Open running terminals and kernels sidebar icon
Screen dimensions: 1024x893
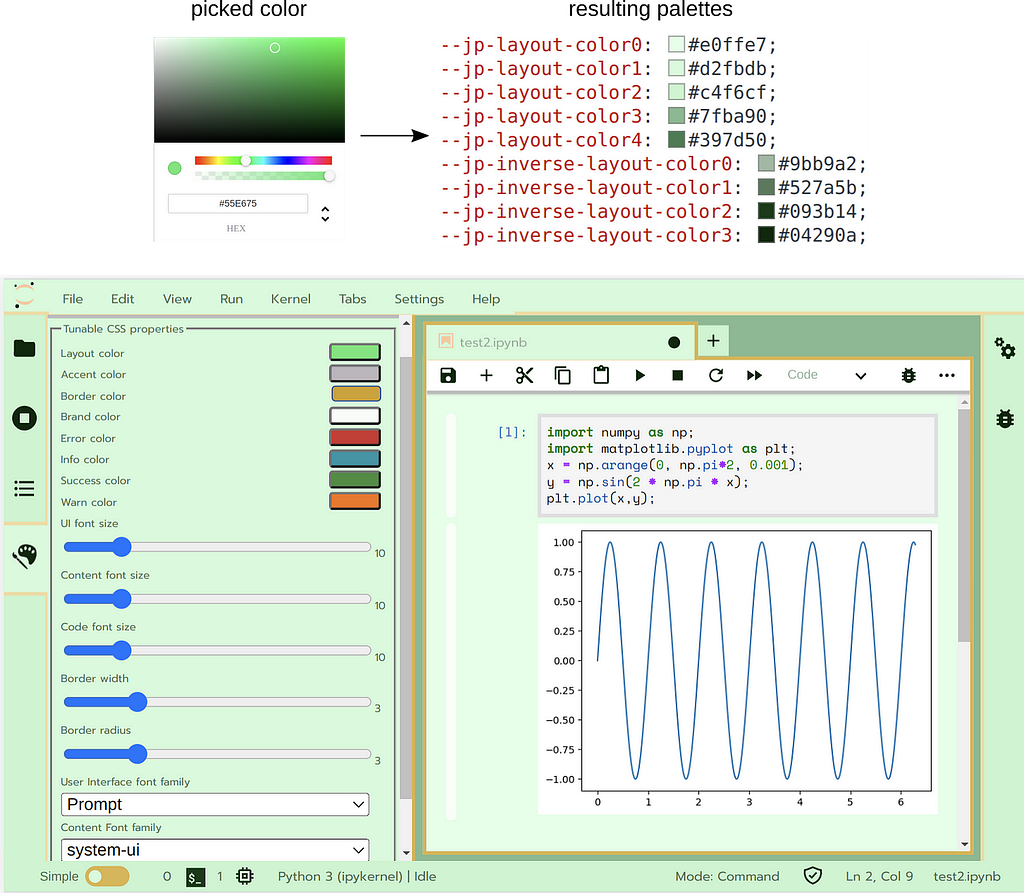point(24,418)
